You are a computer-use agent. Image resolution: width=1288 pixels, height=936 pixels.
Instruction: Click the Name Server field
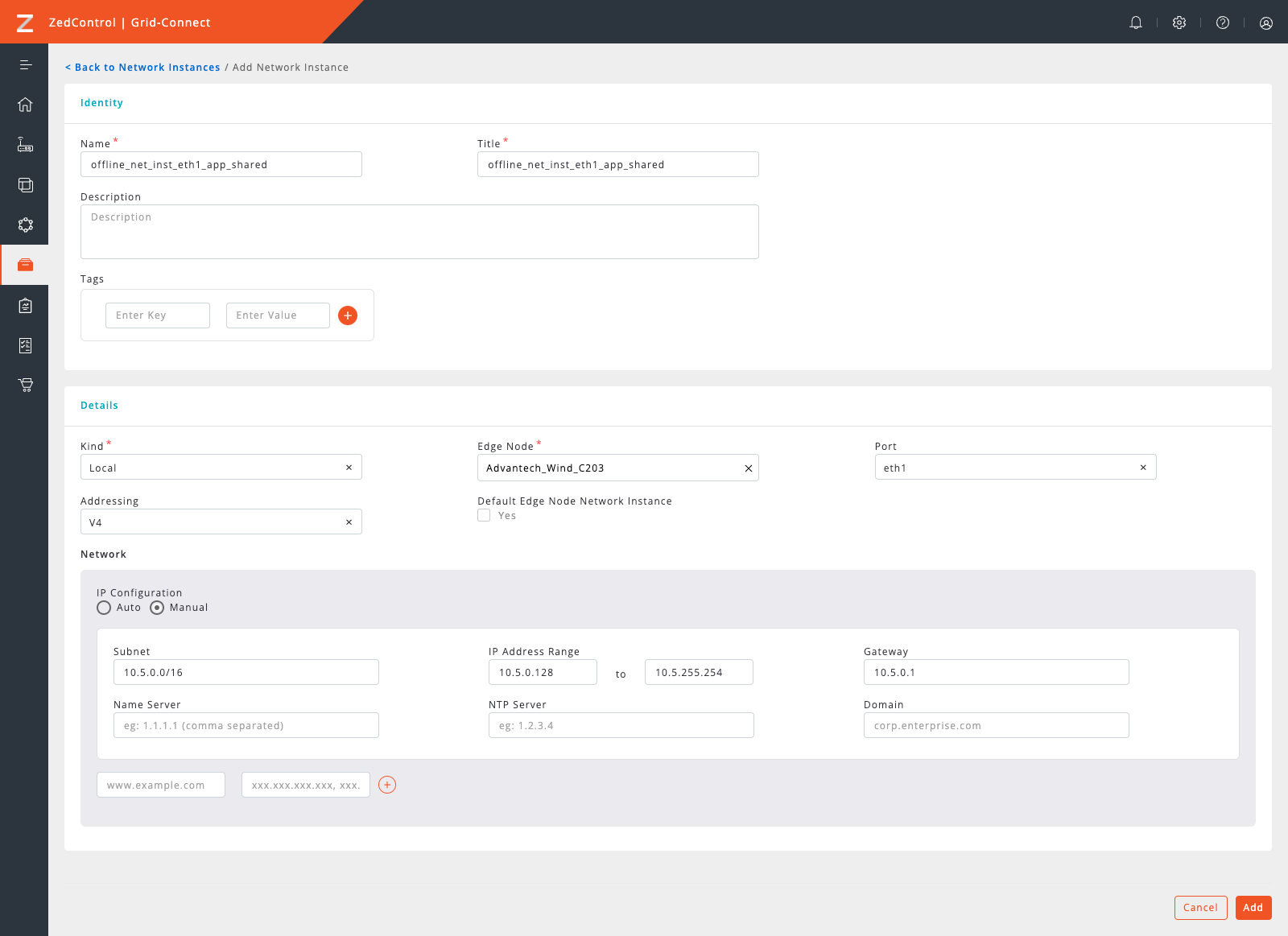click(x=246, y=725)
